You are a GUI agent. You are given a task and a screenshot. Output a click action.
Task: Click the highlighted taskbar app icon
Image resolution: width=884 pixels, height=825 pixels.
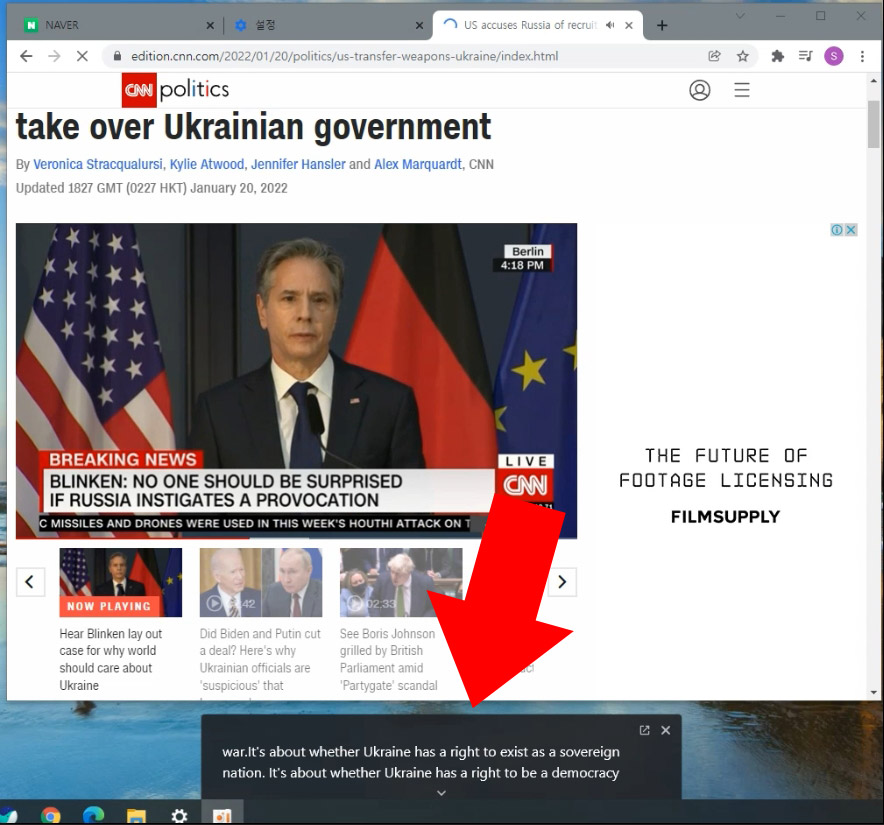tap(222, 814)
